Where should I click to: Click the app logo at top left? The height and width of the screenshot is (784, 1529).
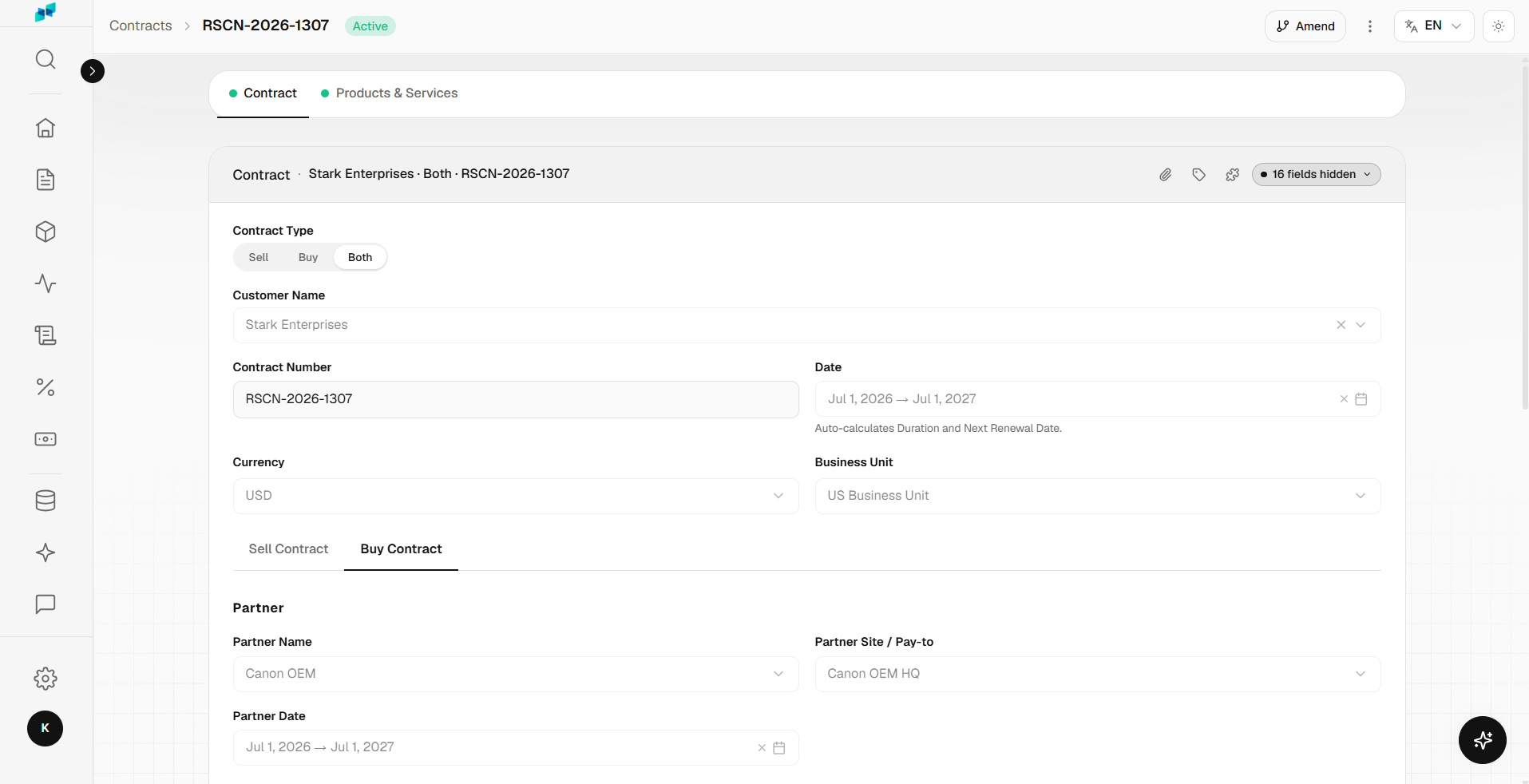[46, 12]
